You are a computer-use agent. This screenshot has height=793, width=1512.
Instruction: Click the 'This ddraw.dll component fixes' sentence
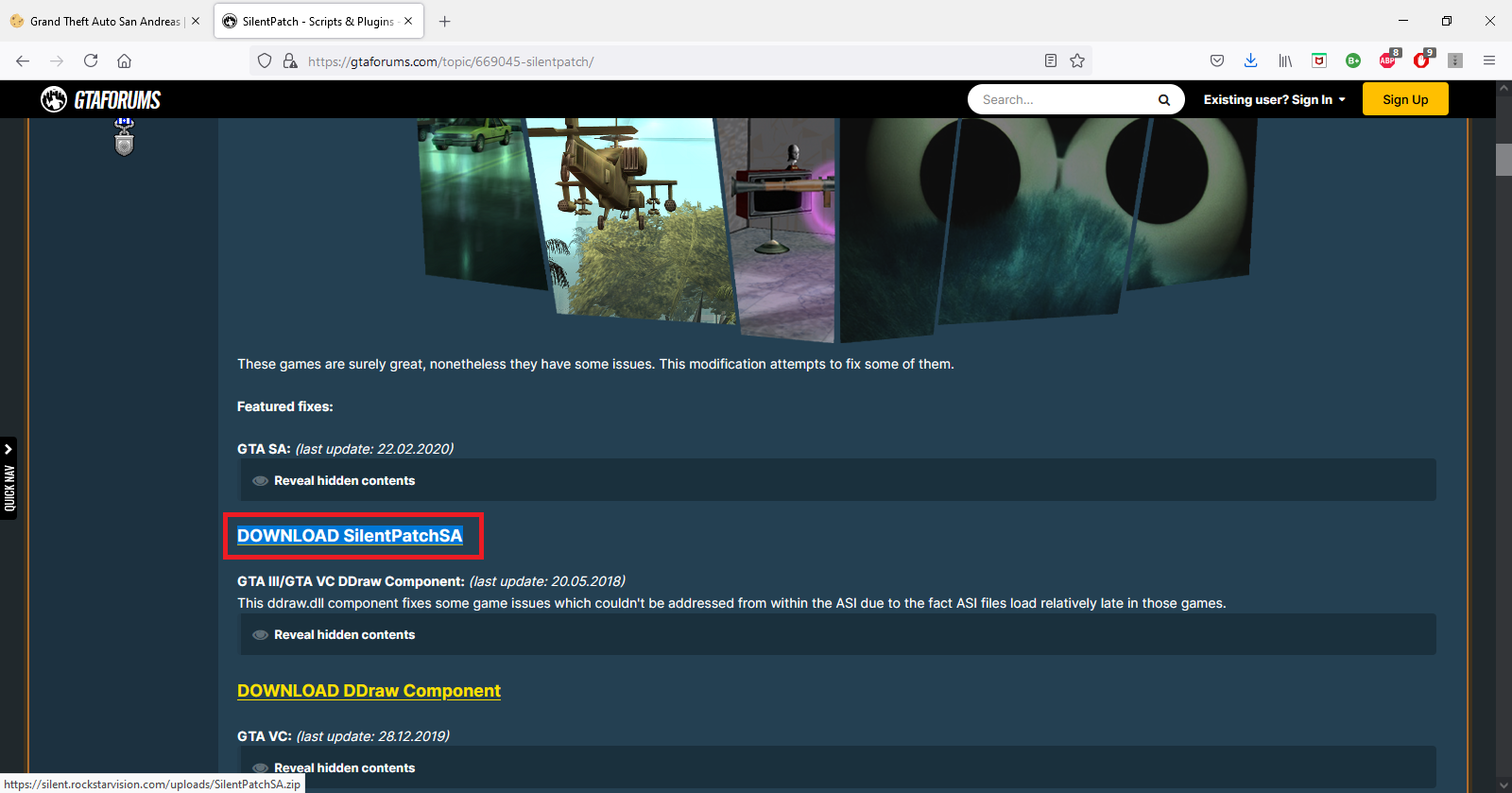coord(731,603)
